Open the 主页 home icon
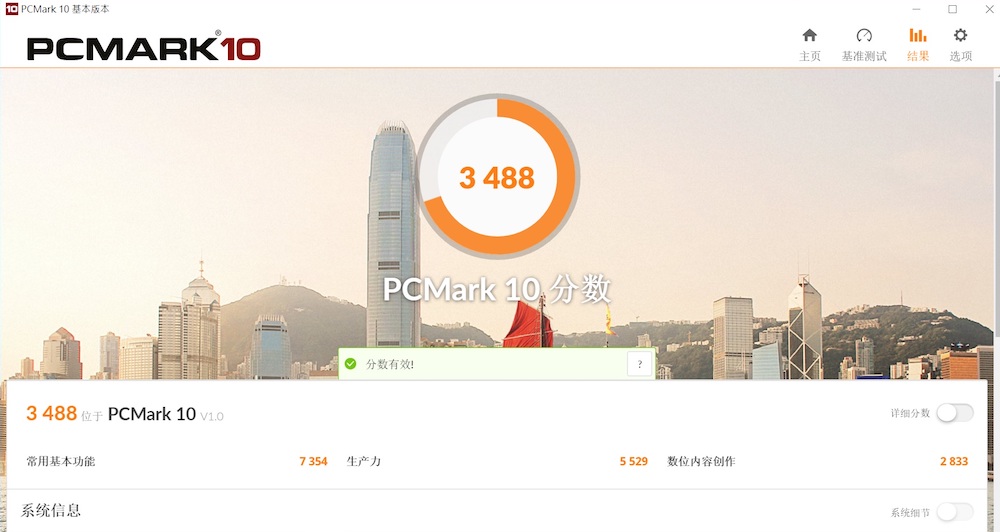The image size is (1000, 532). pyautogui.click(x=809, y=35)
